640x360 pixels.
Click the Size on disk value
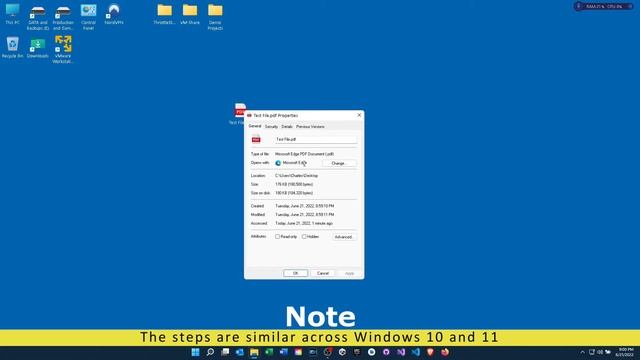click(x=294, y=193)
